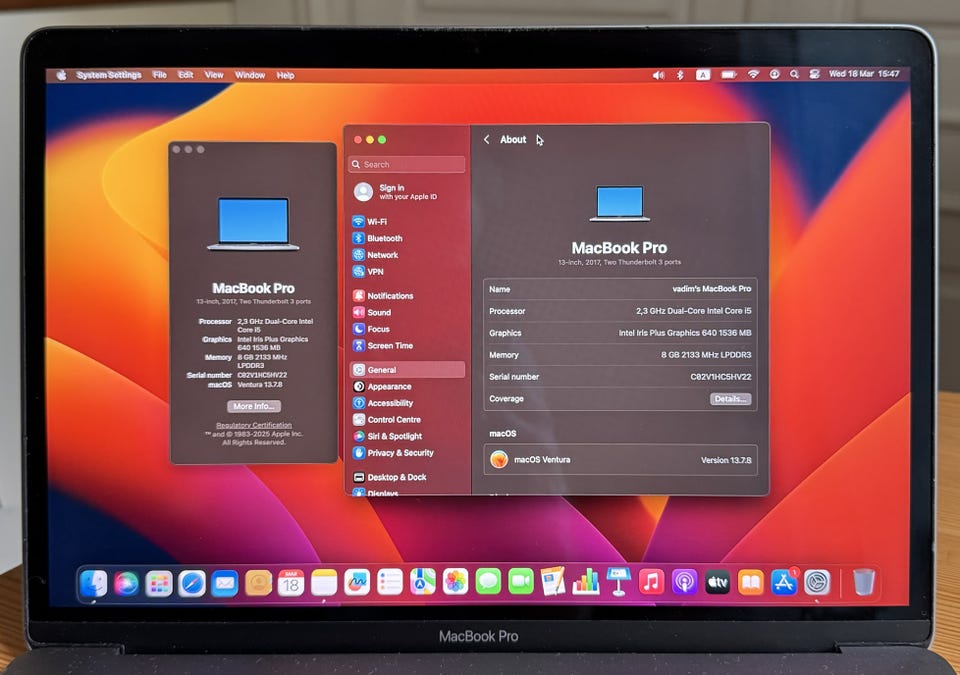Select General in the sidebar
Viewport: 960px width, 675px height.
pos(407,370)
